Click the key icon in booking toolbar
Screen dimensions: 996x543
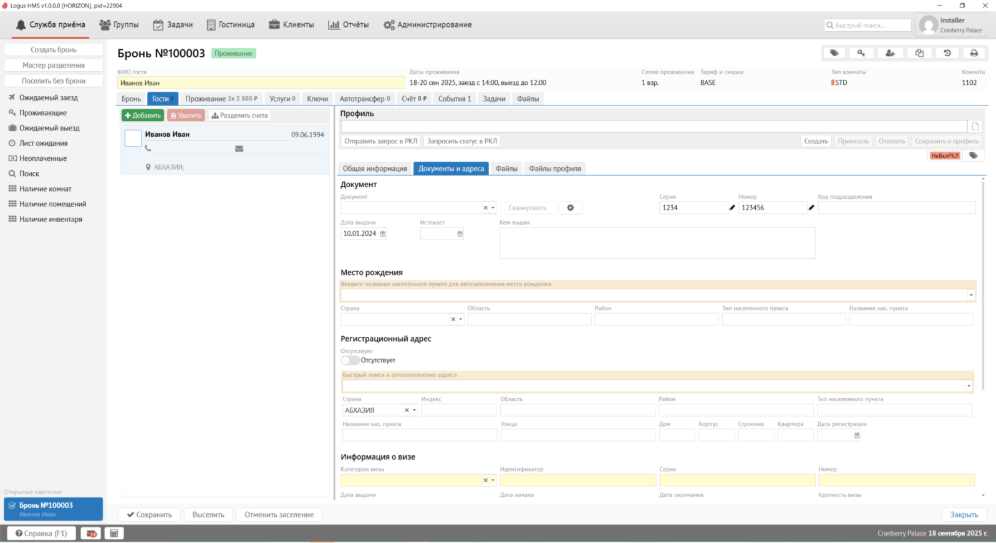(x=861, y=53)
